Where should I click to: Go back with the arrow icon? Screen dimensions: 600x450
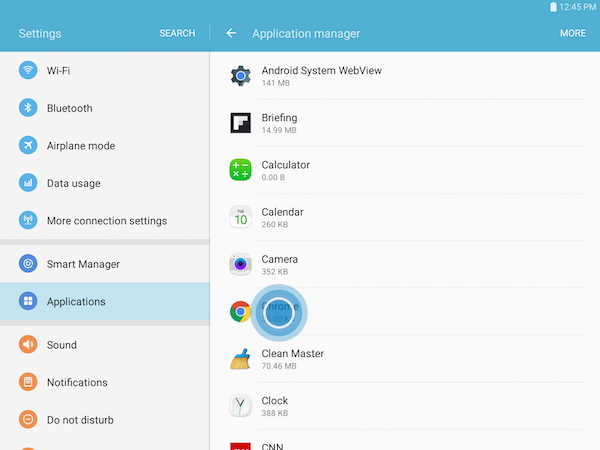coord(231,33)
